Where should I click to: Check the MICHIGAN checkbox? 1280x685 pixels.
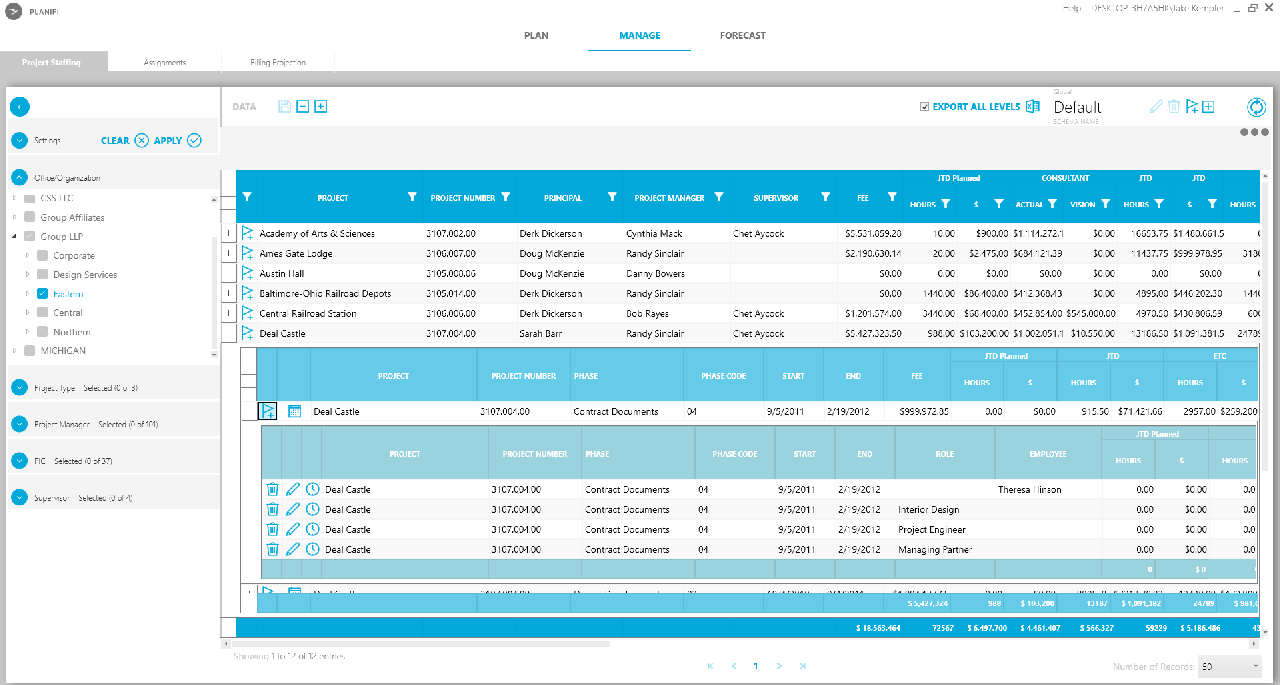tap(30, 351)
